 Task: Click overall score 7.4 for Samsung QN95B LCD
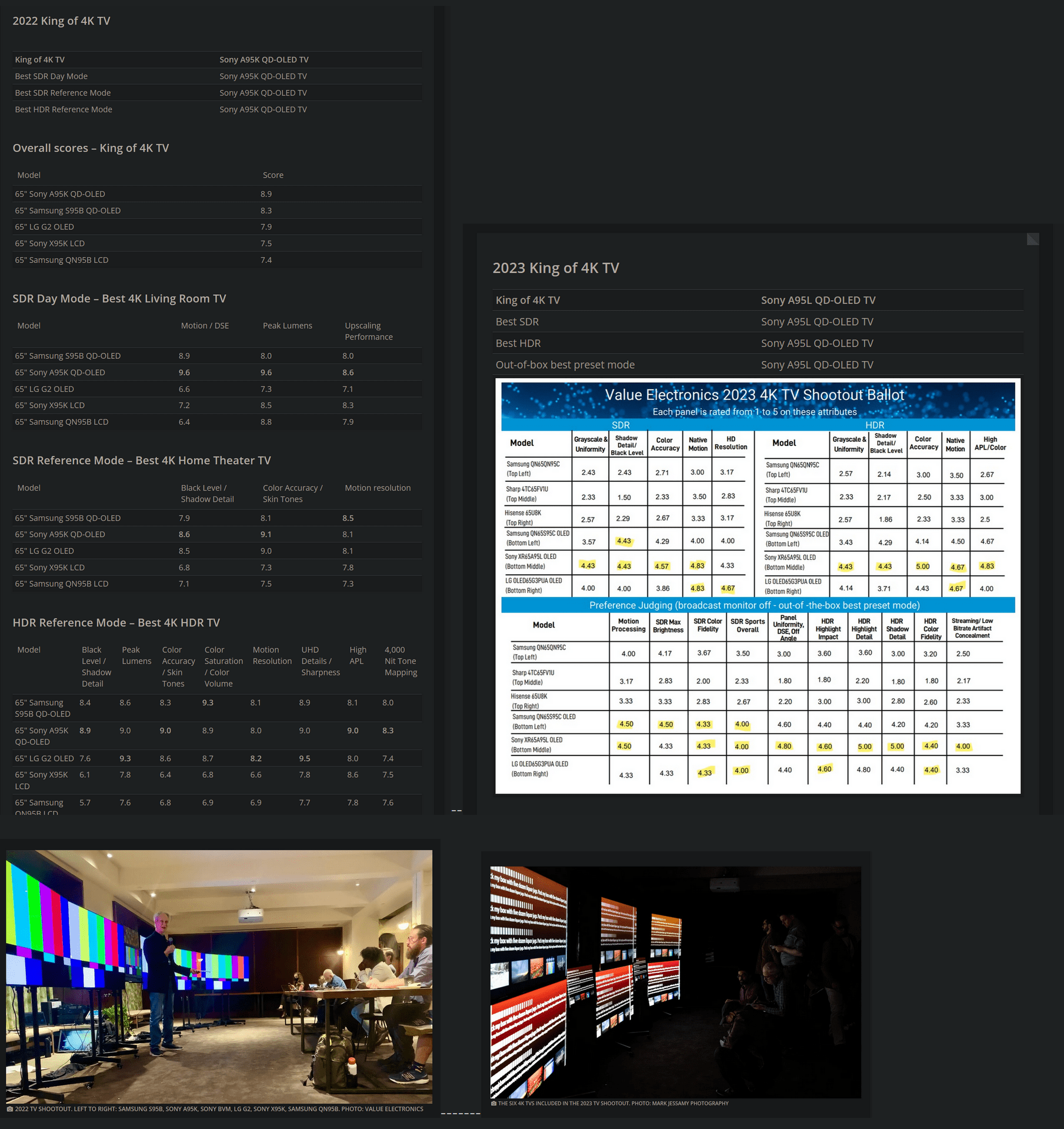tap(266, 260)
